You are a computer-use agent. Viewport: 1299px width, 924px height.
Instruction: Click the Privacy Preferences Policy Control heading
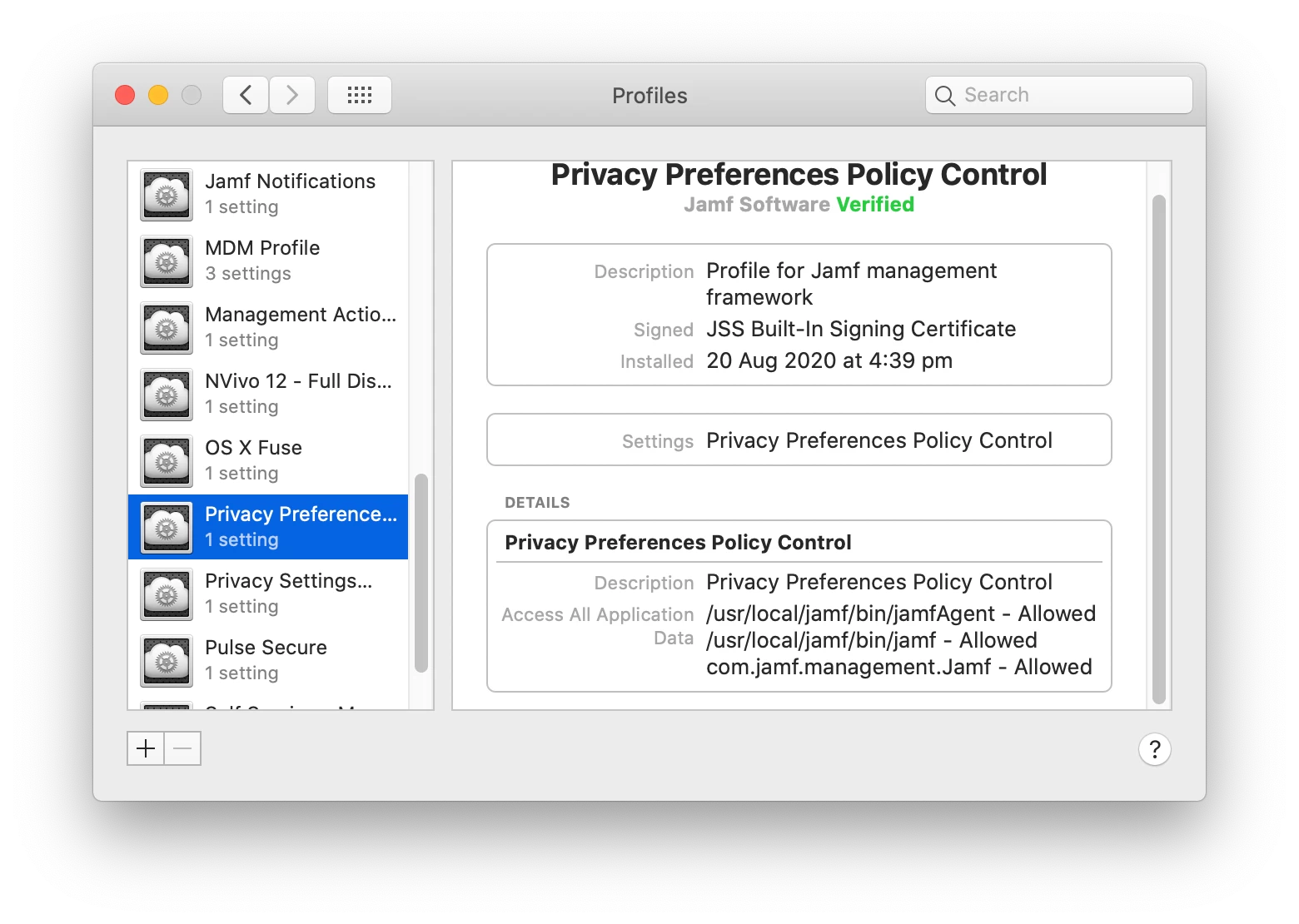click(x=799, y=175)
